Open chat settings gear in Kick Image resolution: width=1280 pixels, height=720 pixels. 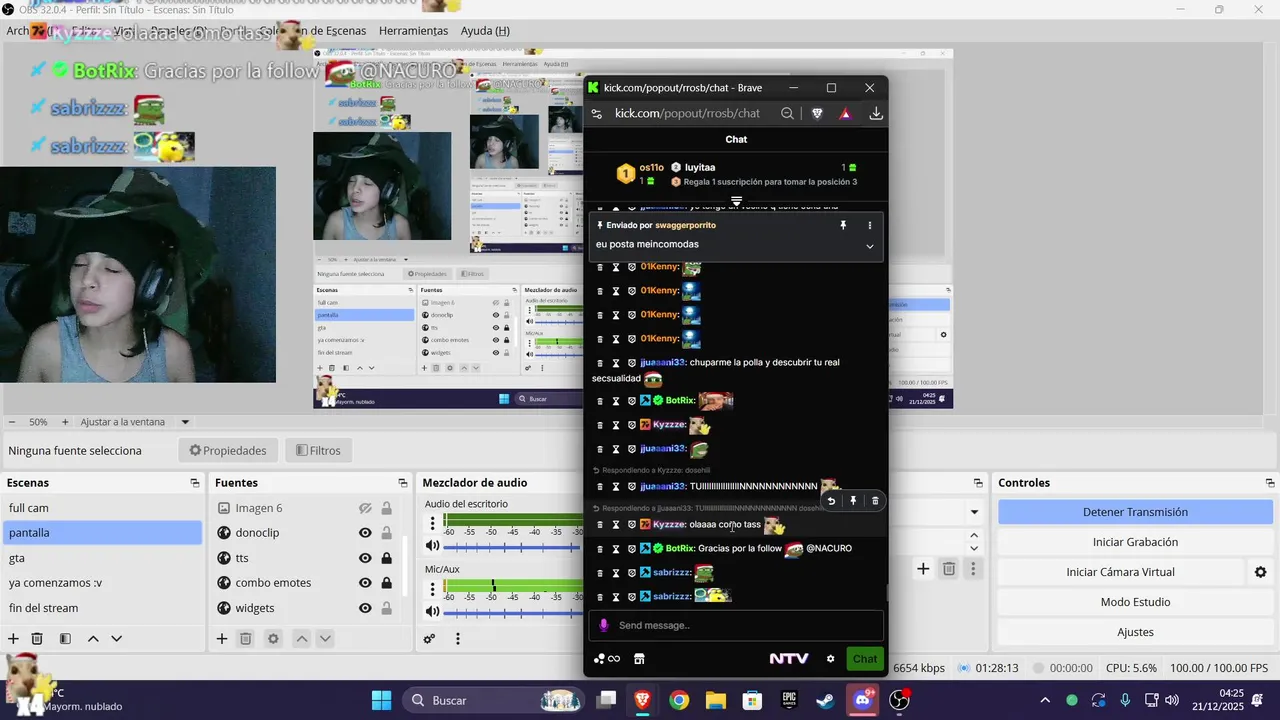click(x=830, y=658)
